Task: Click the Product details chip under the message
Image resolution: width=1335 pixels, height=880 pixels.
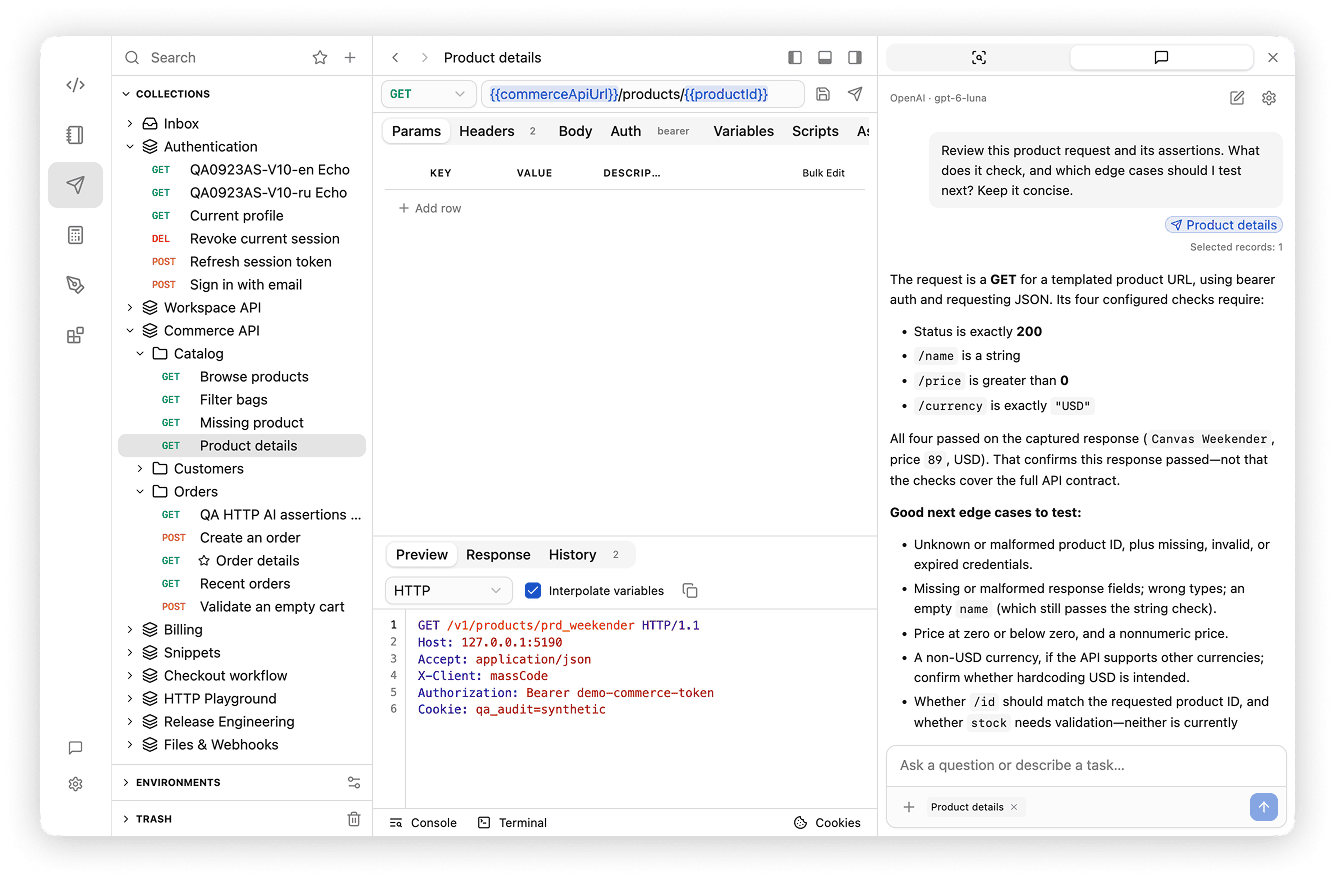Action: [x=1224, y=225]
